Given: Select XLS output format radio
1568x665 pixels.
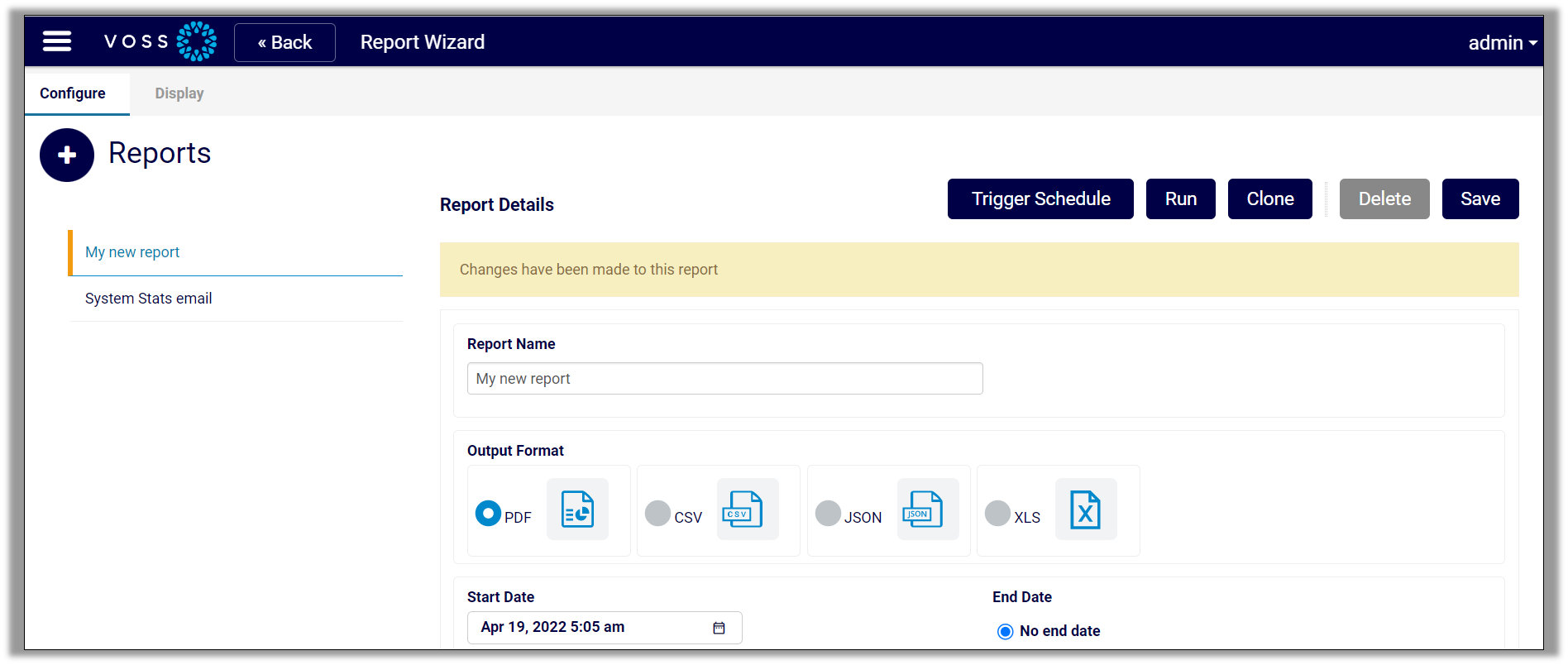Looking at the screenshot, I should point(997,513).
